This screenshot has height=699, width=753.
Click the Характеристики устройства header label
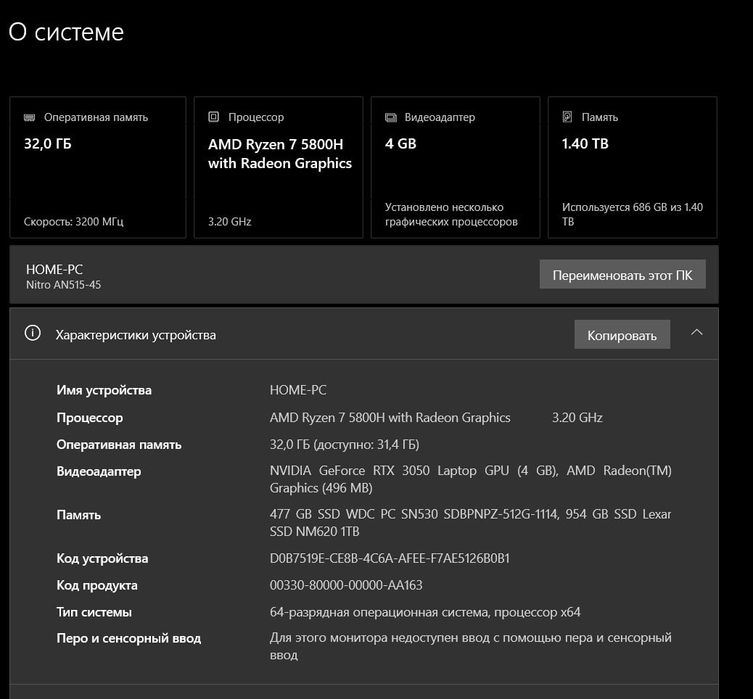[135, 335]
